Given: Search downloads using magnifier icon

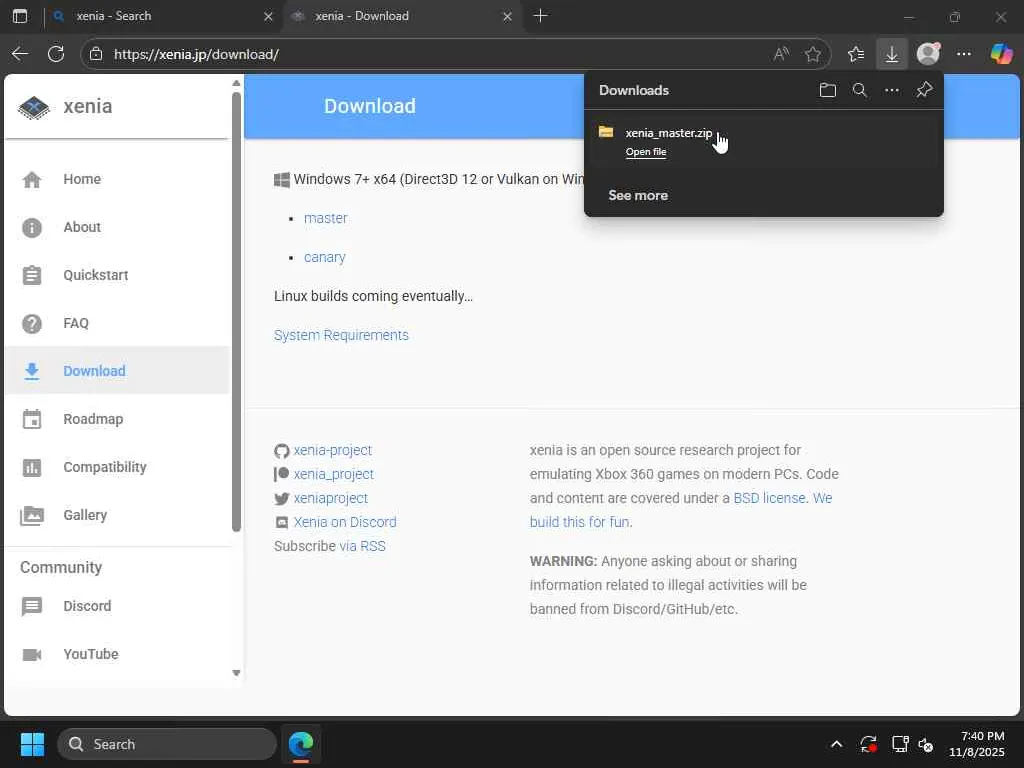Looking at the screenshot, I should 859,90.
